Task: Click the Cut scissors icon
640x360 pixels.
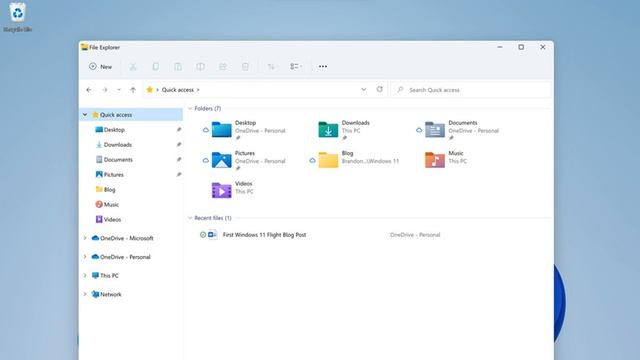Action: tap(133, 67)
